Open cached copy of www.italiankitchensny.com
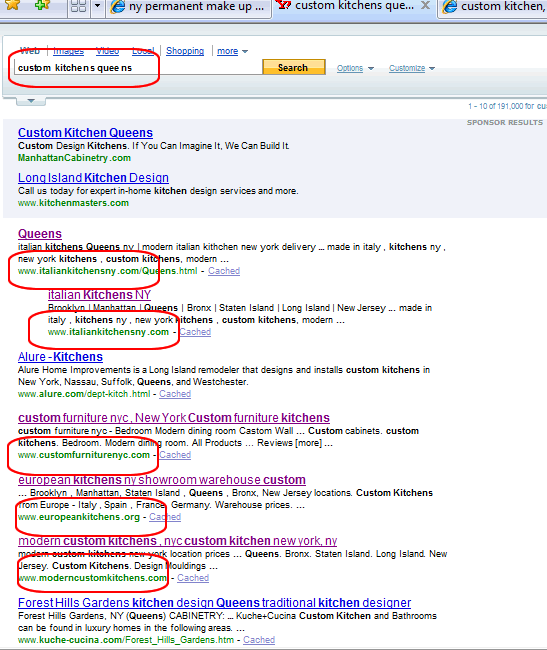 click(195, 332)
